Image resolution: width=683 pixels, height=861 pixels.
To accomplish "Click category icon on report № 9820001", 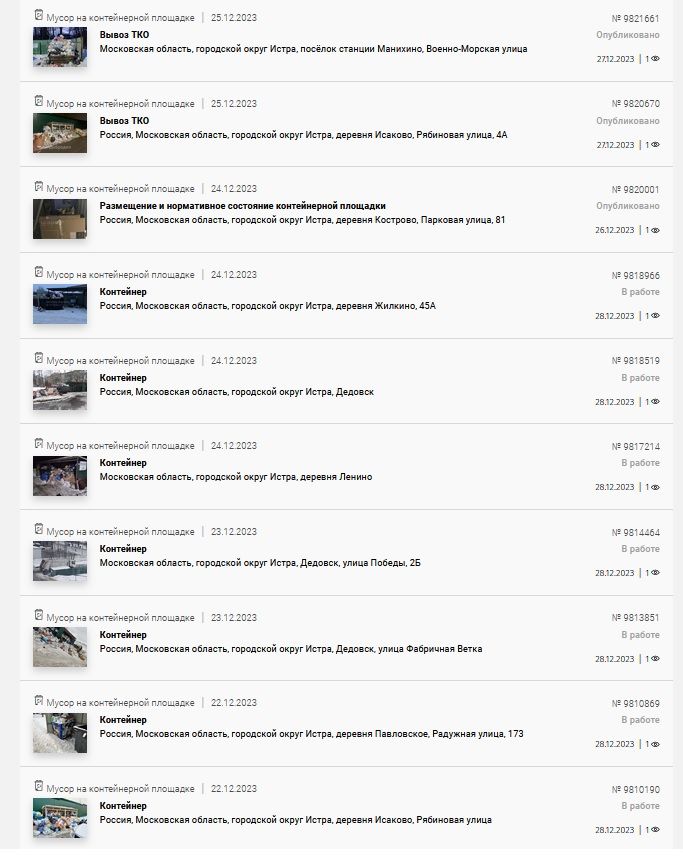I will [38, 187].
